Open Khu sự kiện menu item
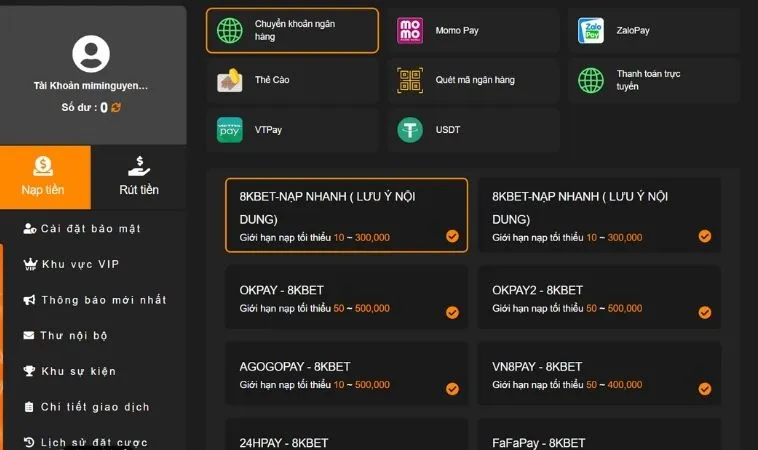 point(70,371)
